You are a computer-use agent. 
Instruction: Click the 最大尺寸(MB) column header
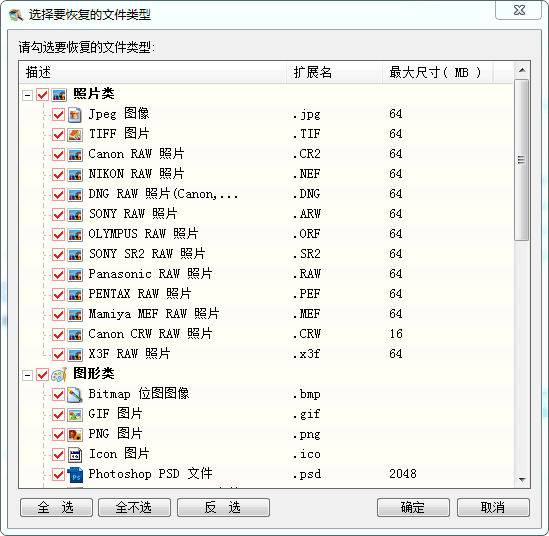pyautogui.click(x=438, y=72)
